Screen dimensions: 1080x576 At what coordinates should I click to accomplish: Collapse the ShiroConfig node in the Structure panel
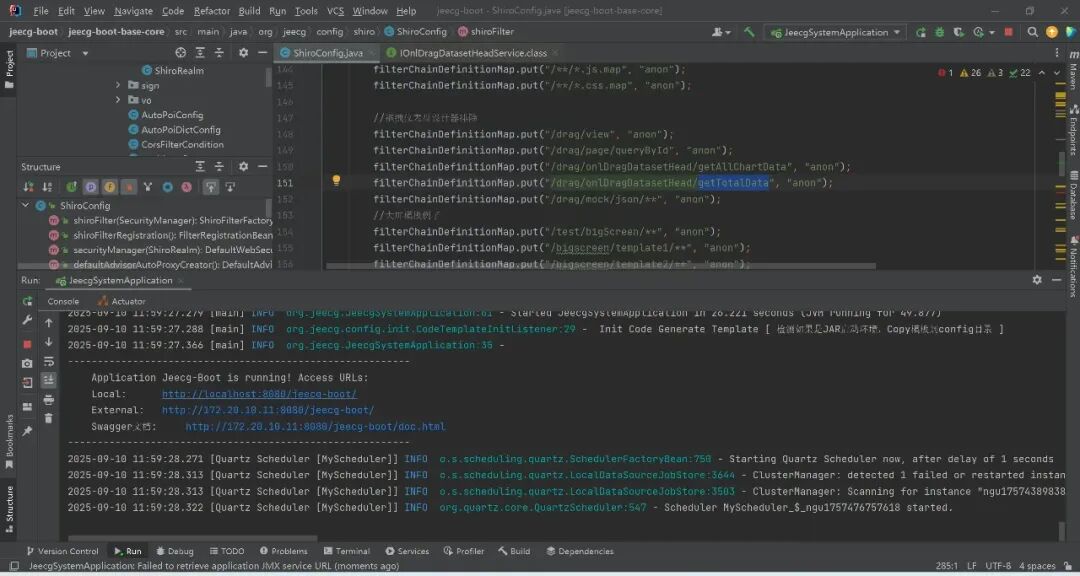tap(26, 205)
